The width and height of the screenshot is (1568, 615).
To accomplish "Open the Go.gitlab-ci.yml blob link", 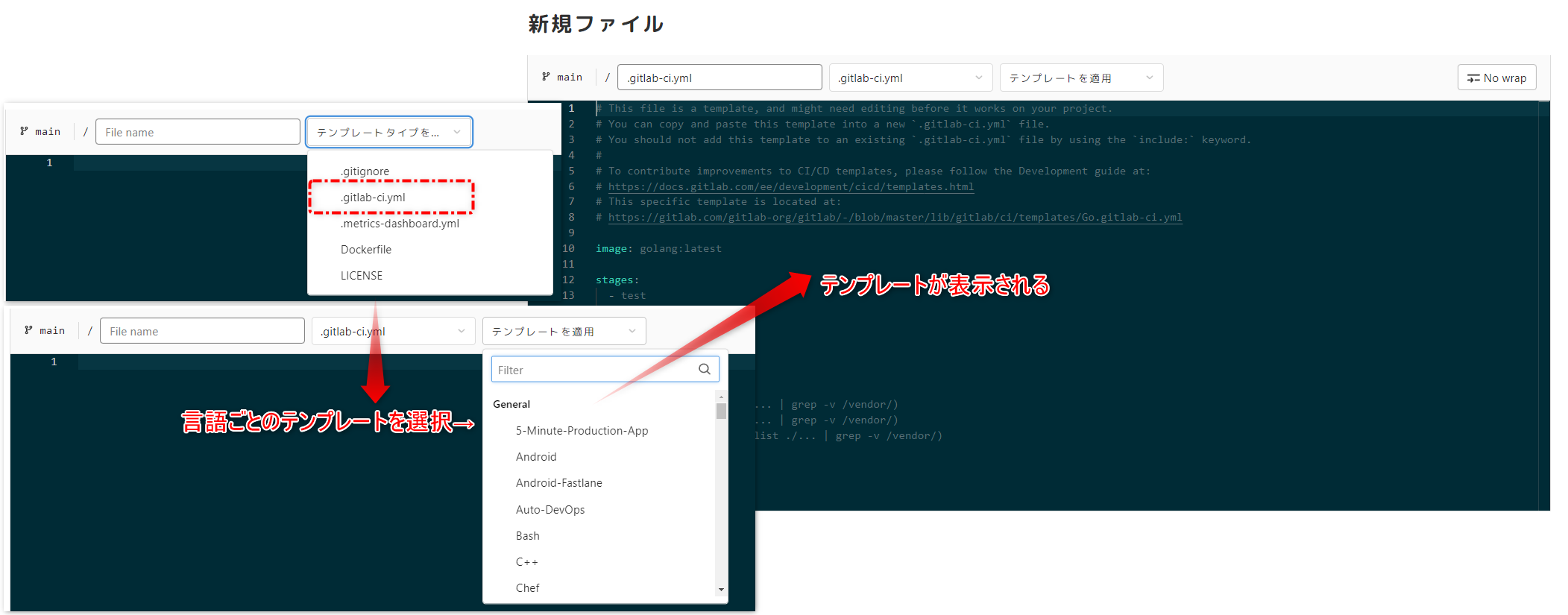I will pos(895,217).
